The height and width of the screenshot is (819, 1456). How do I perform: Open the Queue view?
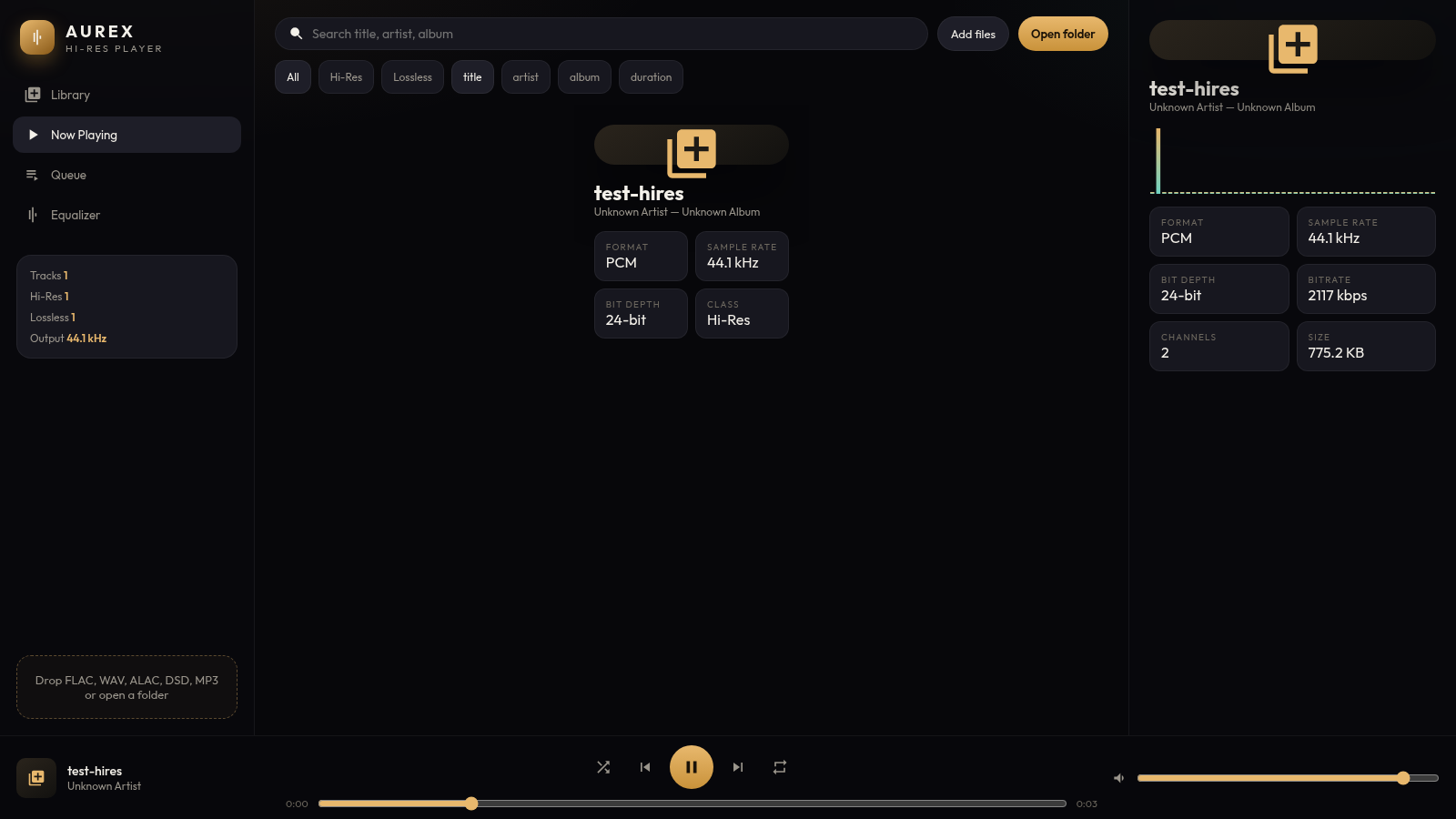click(x=126, y=175)
